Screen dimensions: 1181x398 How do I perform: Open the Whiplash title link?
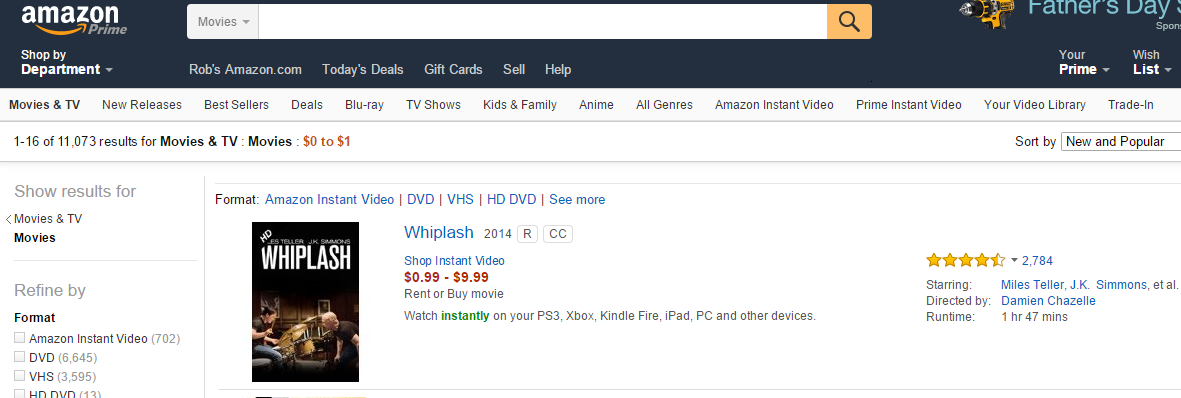(439, 232)
